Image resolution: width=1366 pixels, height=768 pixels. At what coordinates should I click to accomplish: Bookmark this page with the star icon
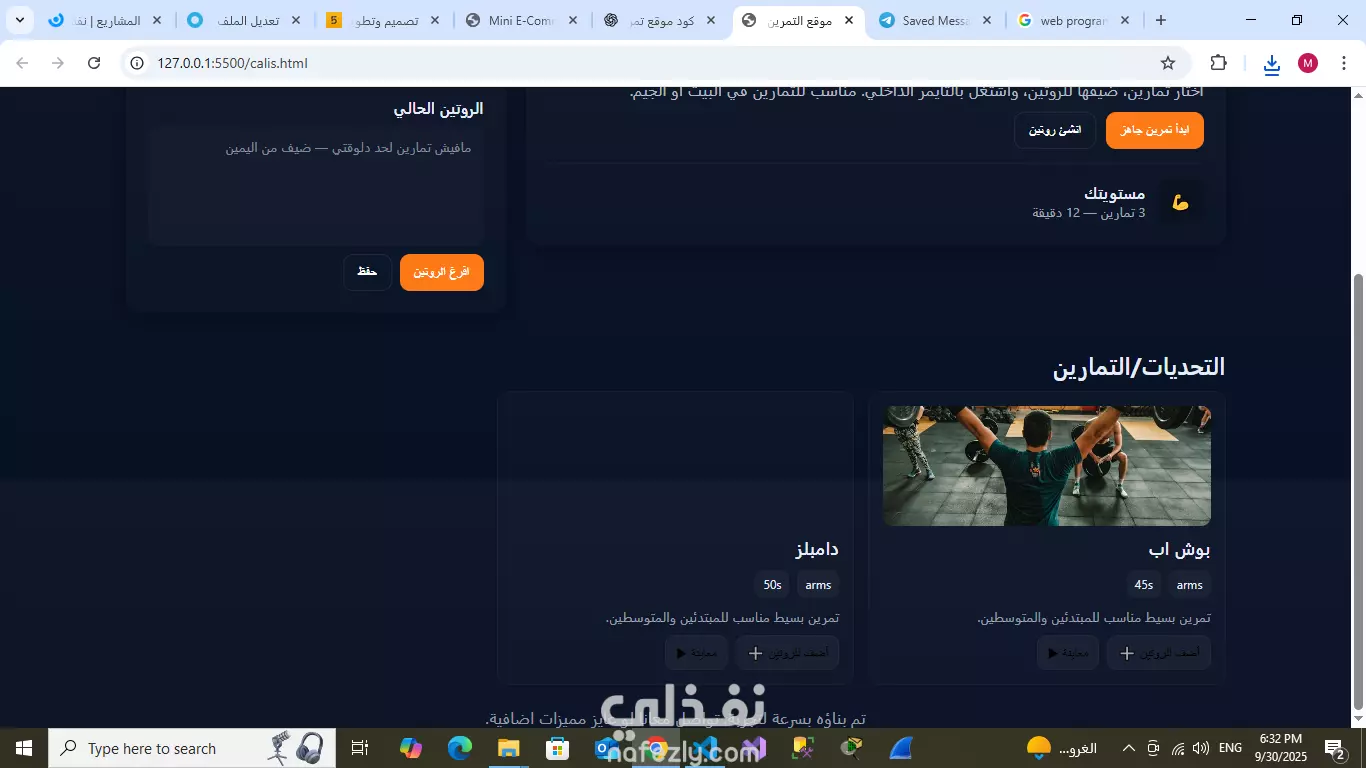click(x=1168, y=63)
